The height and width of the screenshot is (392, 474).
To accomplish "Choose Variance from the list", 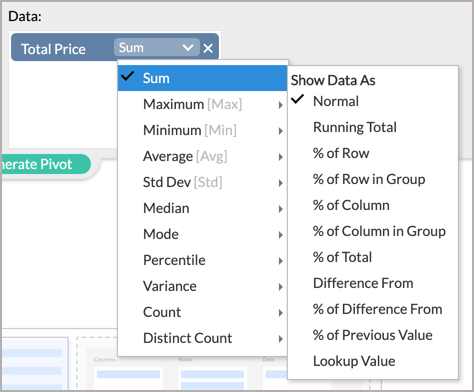I will (202, 286).
